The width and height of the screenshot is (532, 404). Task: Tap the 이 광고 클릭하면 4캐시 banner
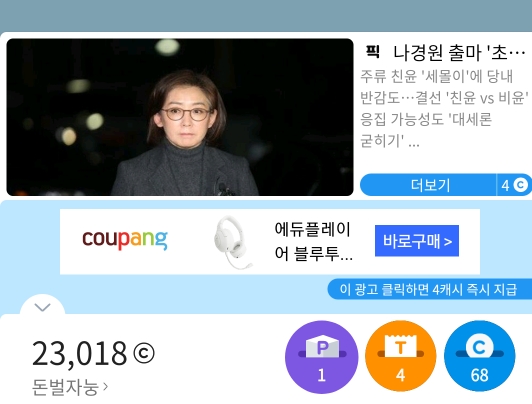coord(429,289)
